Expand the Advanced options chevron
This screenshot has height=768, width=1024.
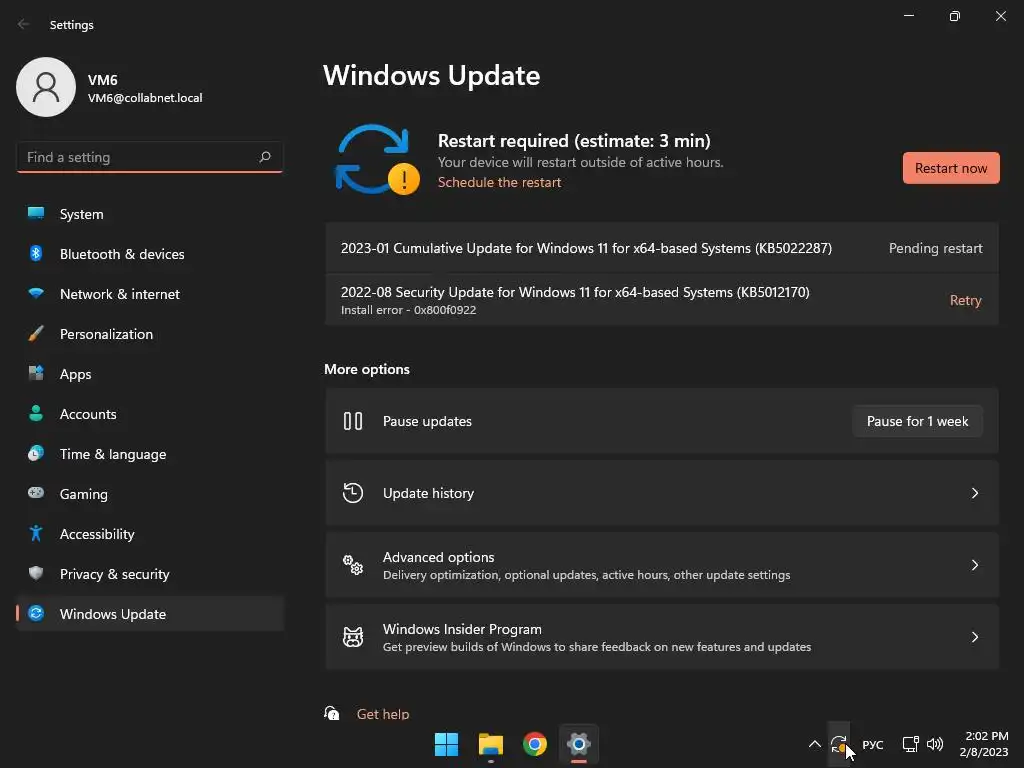(974, 565)
